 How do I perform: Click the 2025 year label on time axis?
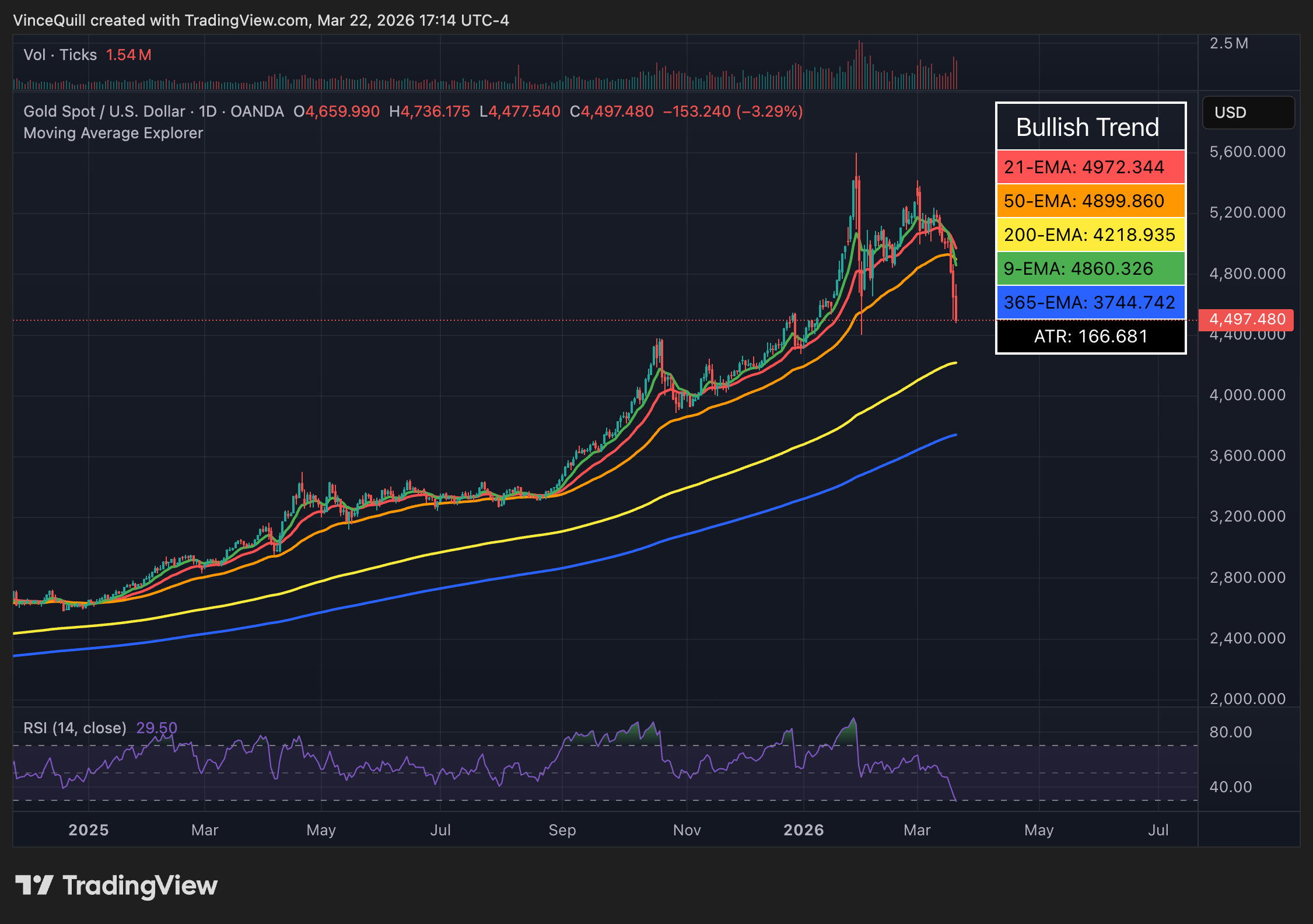[89, 829]
